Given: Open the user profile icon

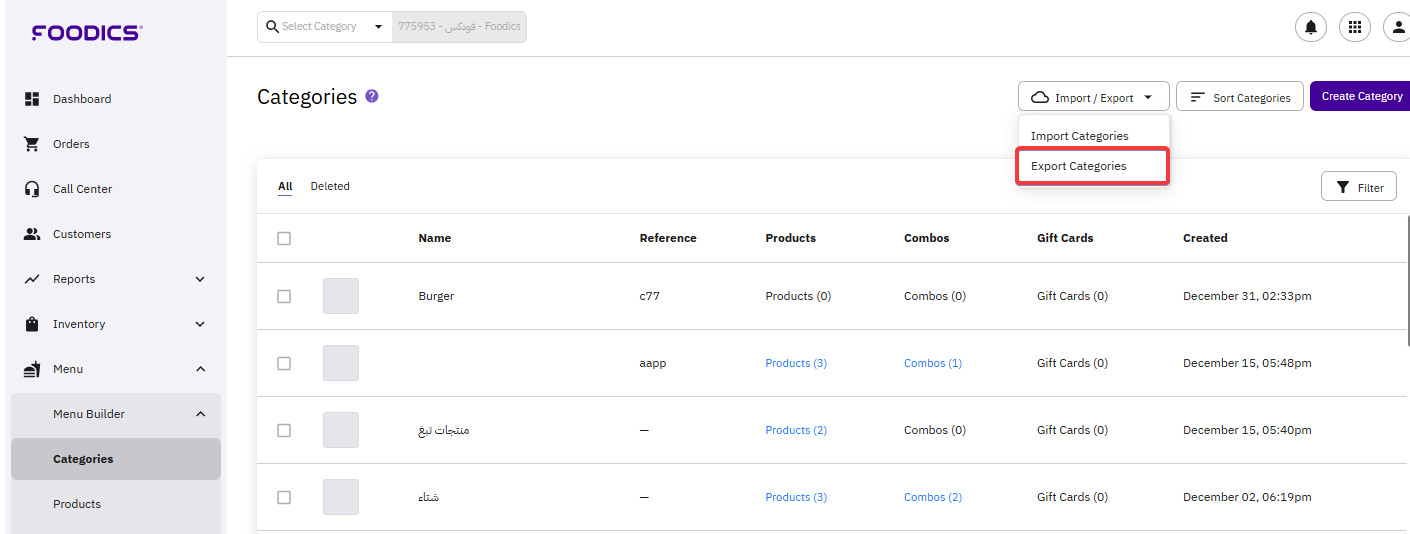Looking at the screenshot, I should 1397,27.
